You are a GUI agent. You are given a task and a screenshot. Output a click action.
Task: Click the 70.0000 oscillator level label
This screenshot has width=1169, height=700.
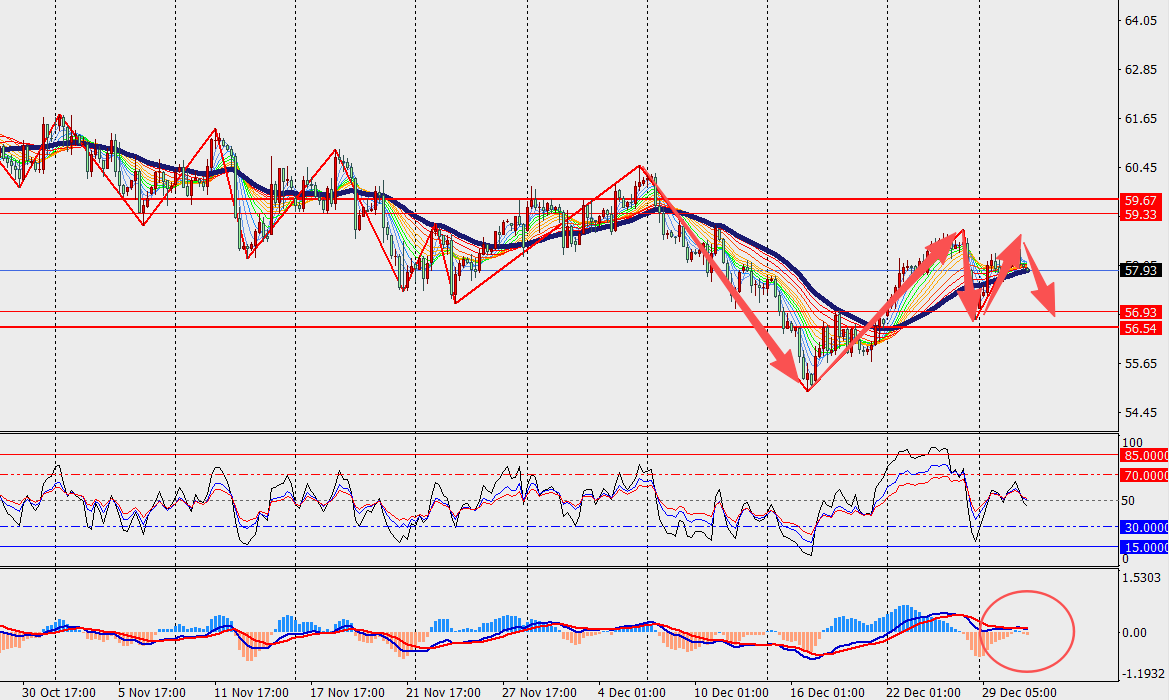coord(1145,475)
